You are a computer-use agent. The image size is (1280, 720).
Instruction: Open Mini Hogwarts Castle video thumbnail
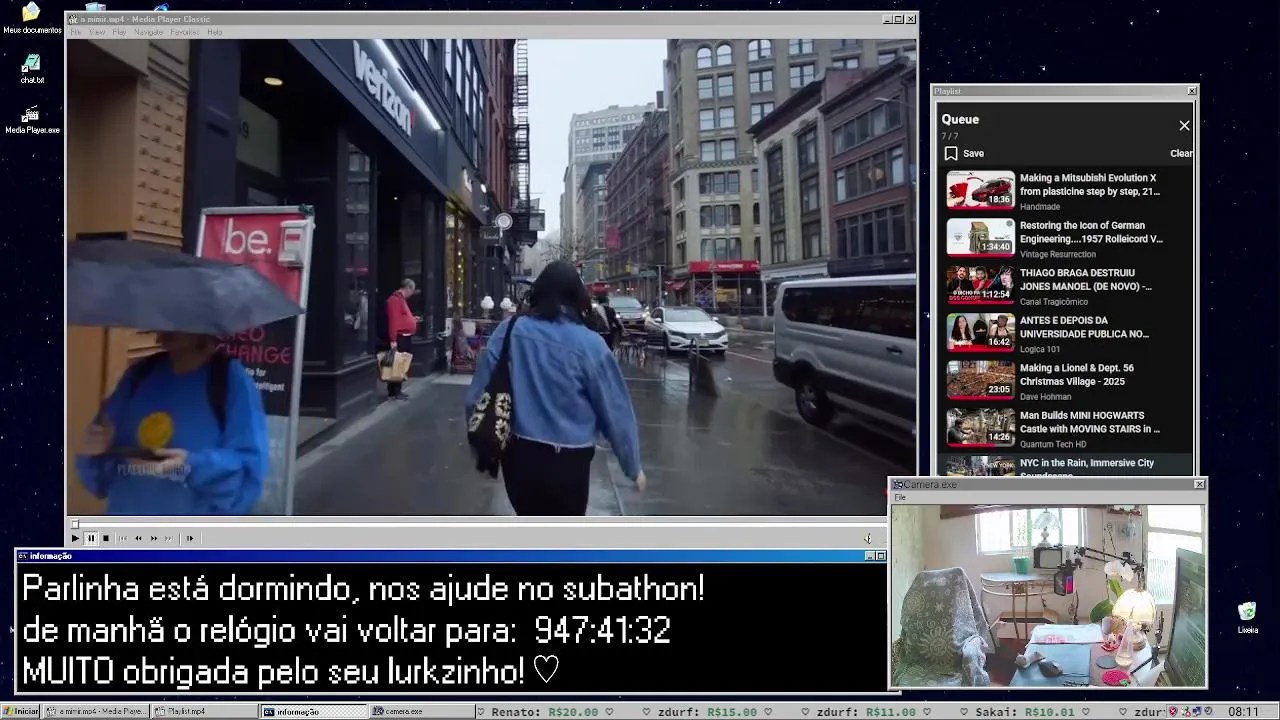click(x=980, y=427)
